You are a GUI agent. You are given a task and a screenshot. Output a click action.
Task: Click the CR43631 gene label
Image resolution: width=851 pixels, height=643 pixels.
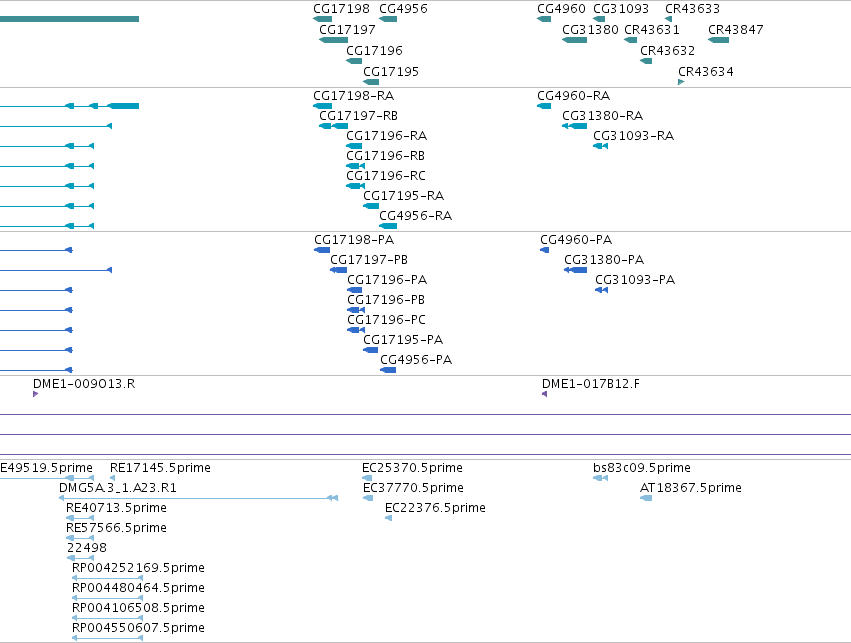click(x=652, y=30)
